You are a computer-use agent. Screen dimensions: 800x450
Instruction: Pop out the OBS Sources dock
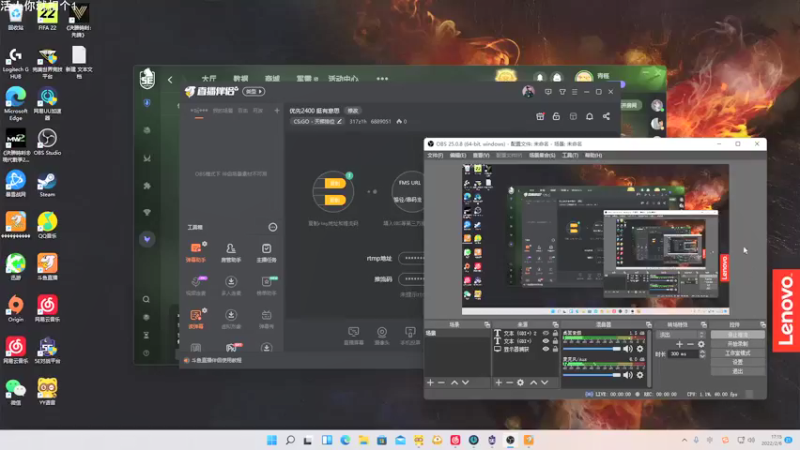pyautogui.click(x=555, y=324)
